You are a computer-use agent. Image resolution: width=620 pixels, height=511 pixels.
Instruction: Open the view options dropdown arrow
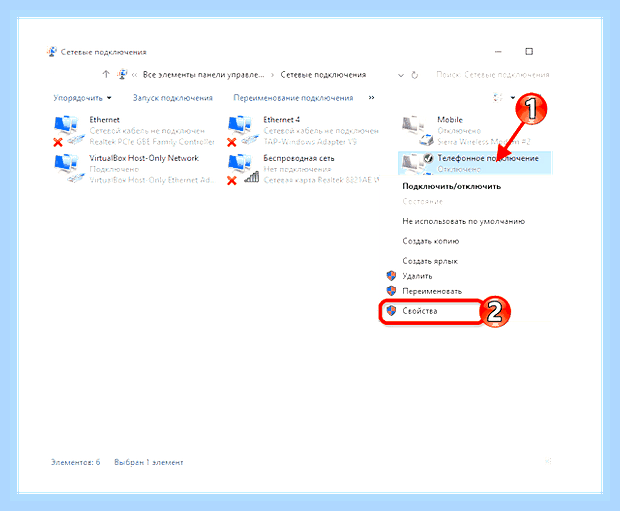coord(512,98)
